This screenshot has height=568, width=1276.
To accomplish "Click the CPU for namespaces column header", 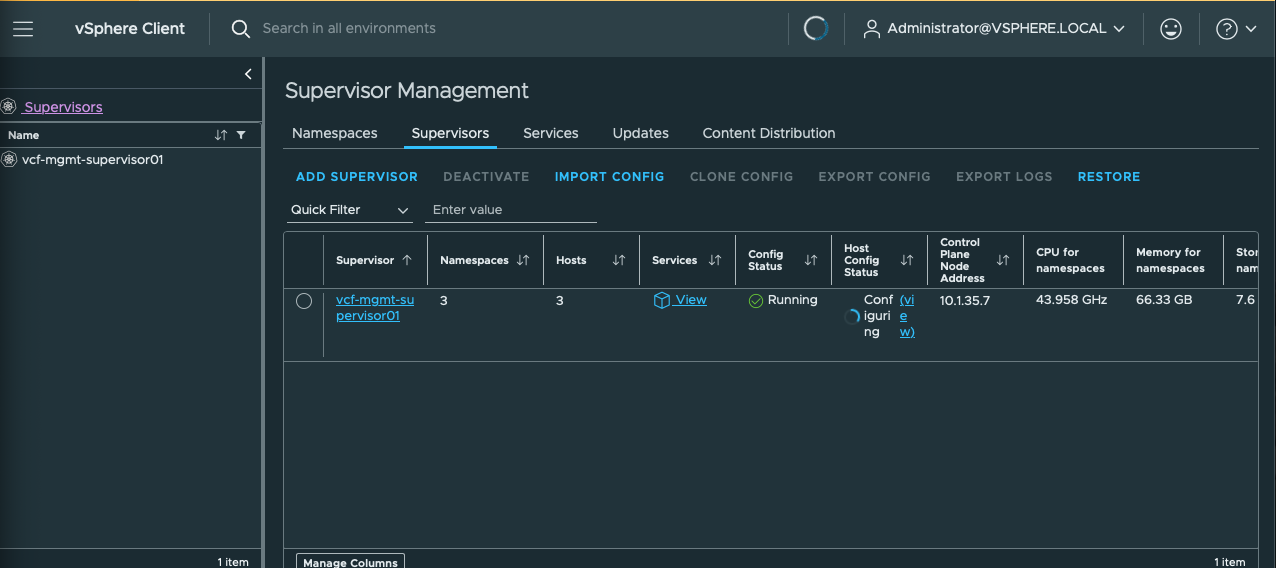I will click(x=1071, y=260).
